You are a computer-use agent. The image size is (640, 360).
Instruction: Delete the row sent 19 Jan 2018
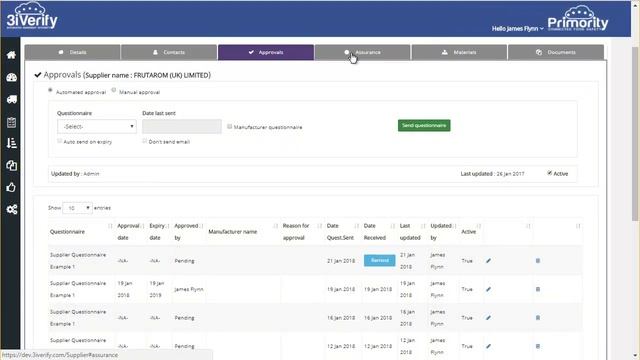538,289
